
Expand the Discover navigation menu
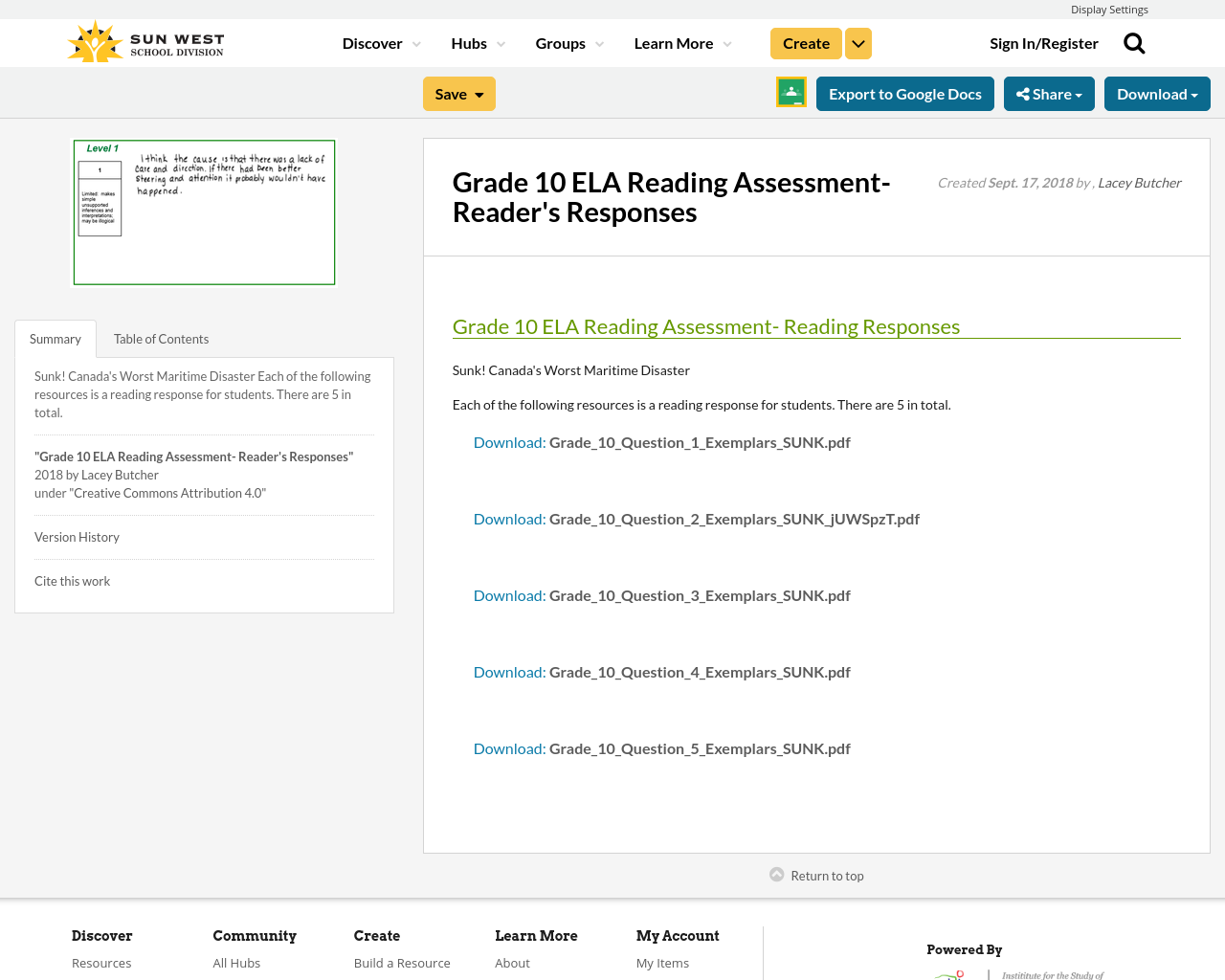380,42
